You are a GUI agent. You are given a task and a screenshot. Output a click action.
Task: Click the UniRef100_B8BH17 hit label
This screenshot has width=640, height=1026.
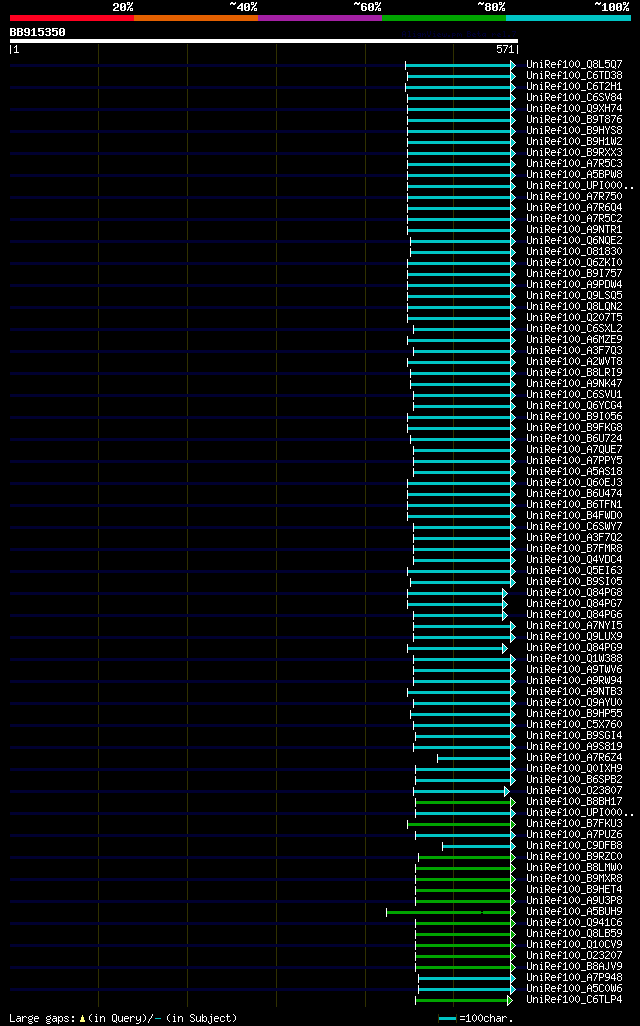click(x=575, y=802)
